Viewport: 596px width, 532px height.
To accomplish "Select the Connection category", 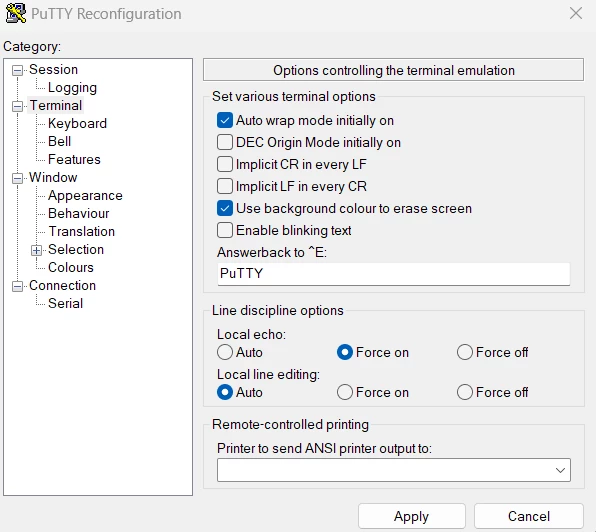I will click(x=62, y=286).
